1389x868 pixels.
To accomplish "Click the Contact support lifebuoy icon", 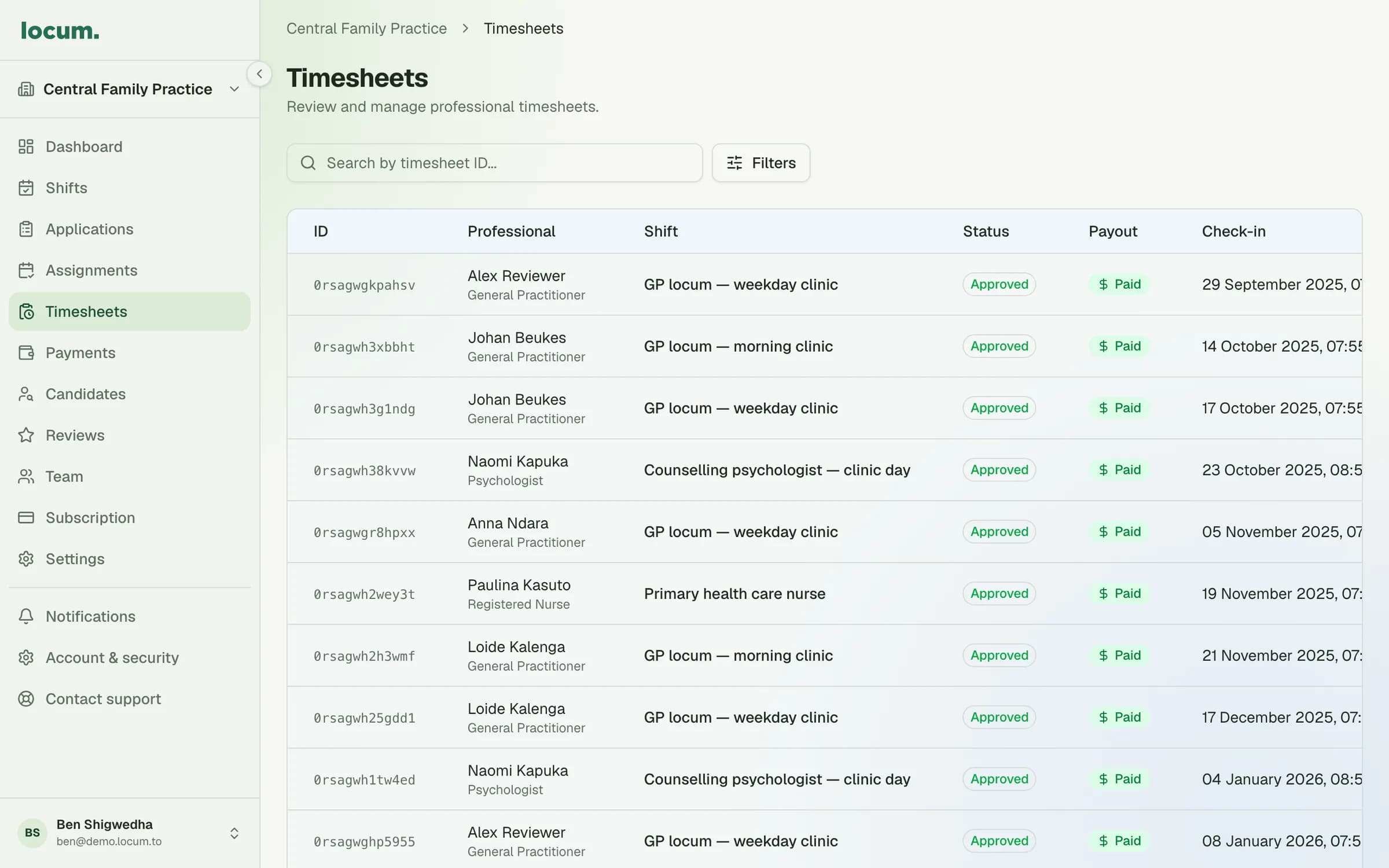I will [x=26, y=699].
